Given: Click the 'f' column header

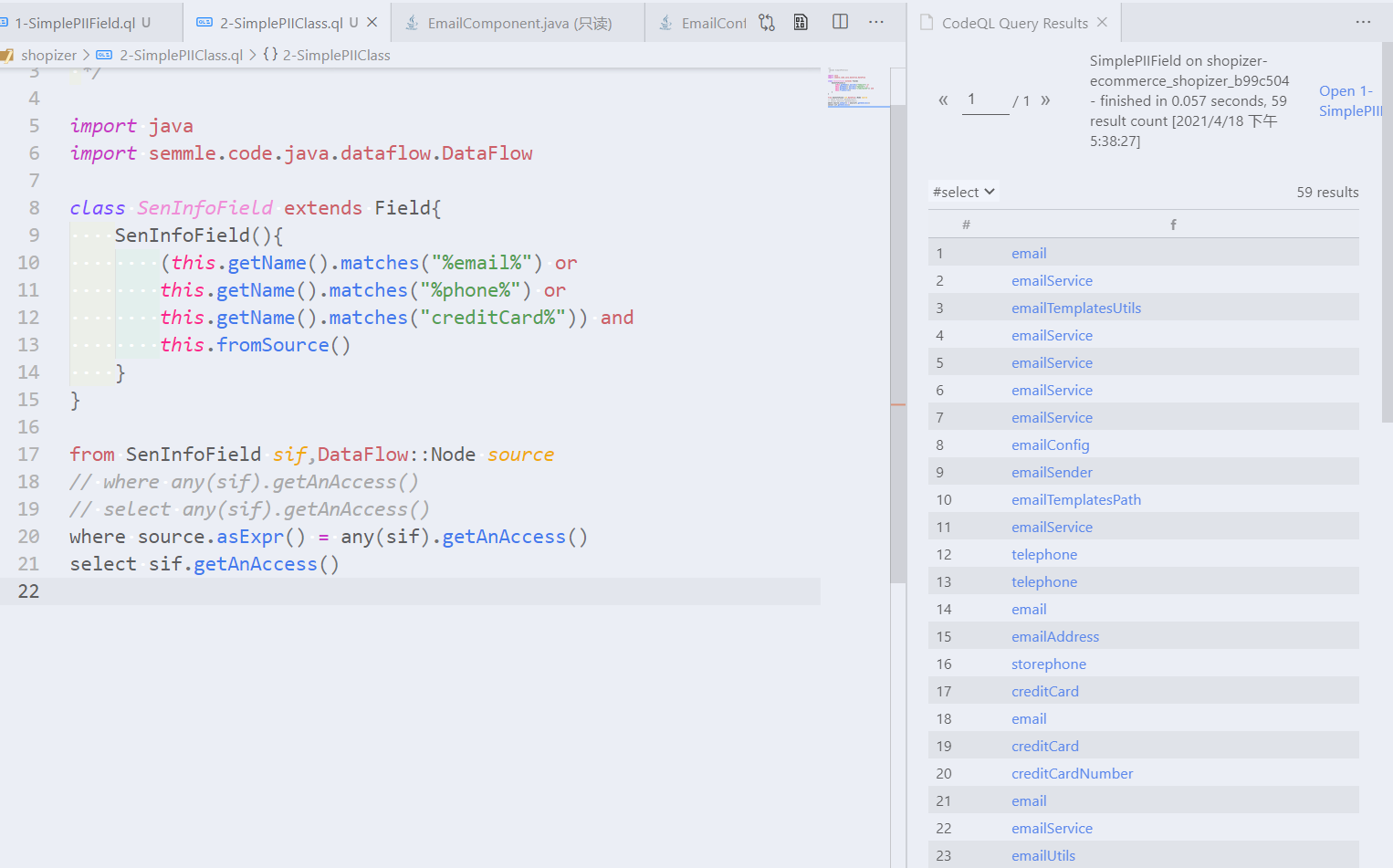Looking at the screenshot, I should point(1173,225).
